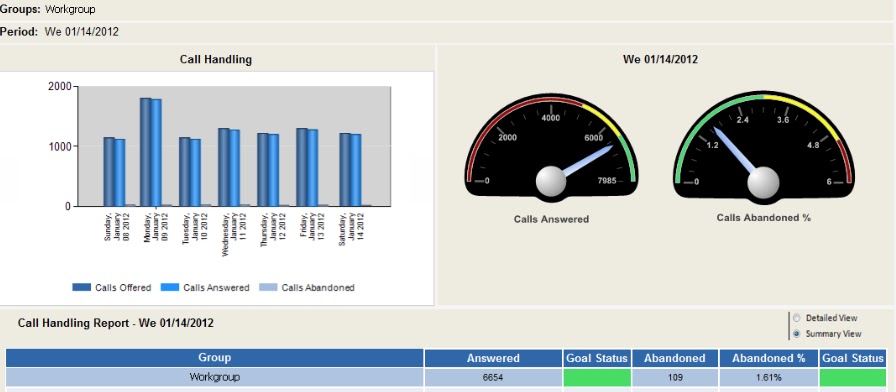Image resolution: width=896 pixels, height=392 pixels.
Task: Click the Monday January 09 Calls Offered bar
Action: coord(146,152)
